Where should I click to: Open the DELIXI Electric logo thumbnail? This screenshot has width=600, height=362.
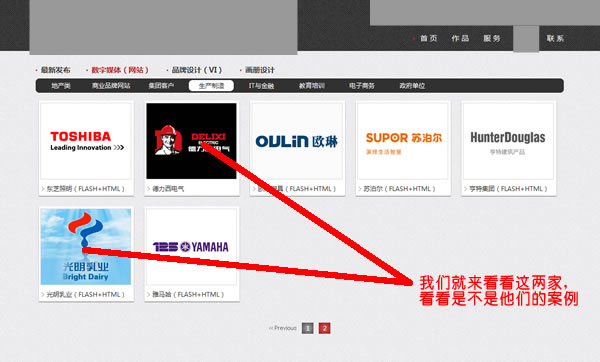click(x=191, y=141)
